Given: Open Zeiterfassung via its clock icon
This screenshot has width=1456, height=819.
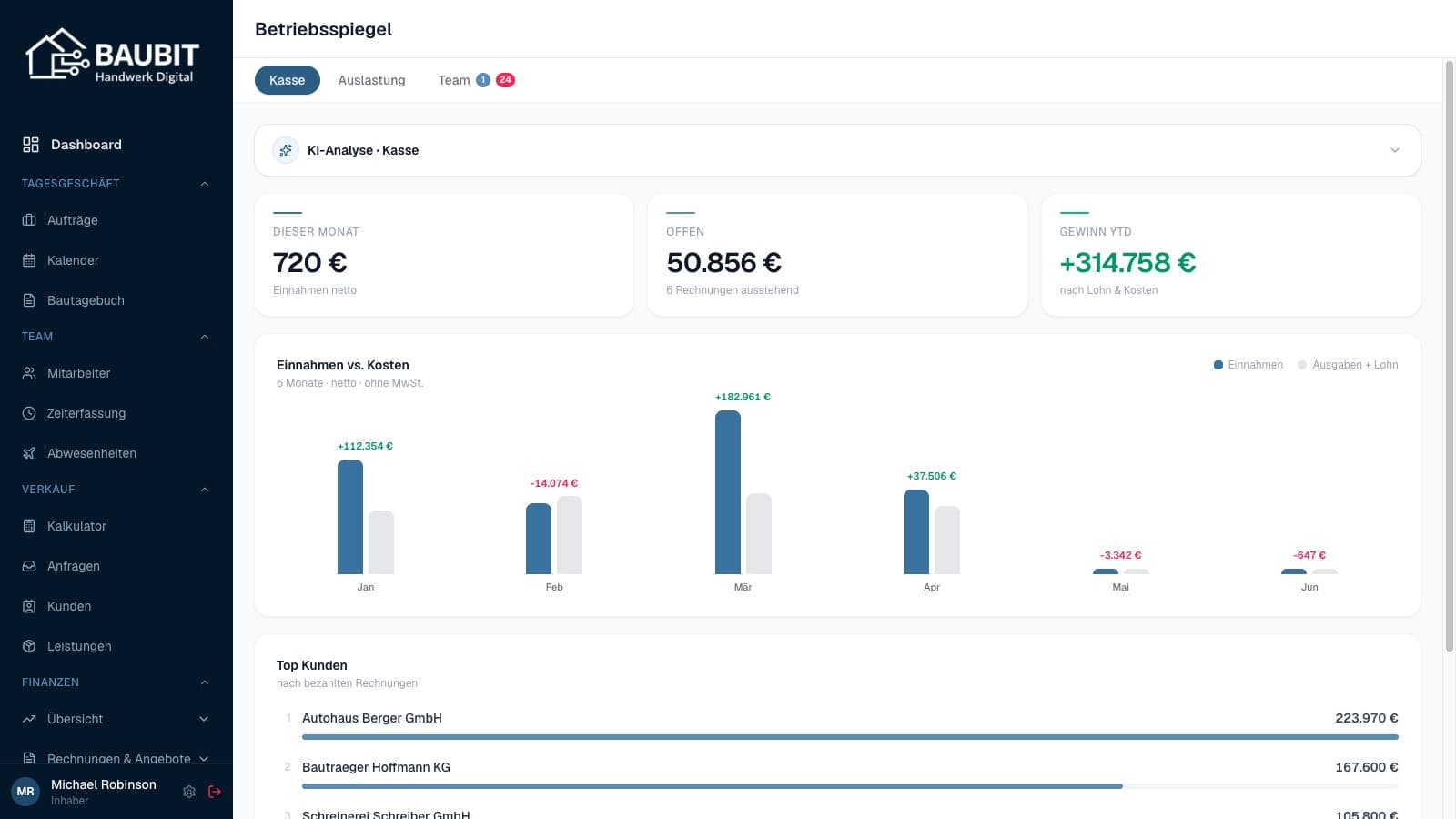Looking at the screenshot, I should [29, 413].
